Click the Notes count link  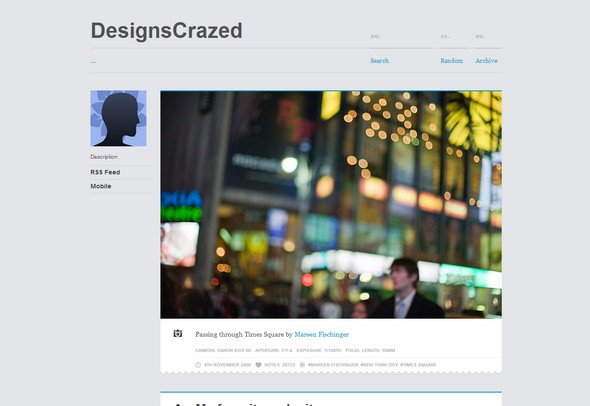[280, 365]
